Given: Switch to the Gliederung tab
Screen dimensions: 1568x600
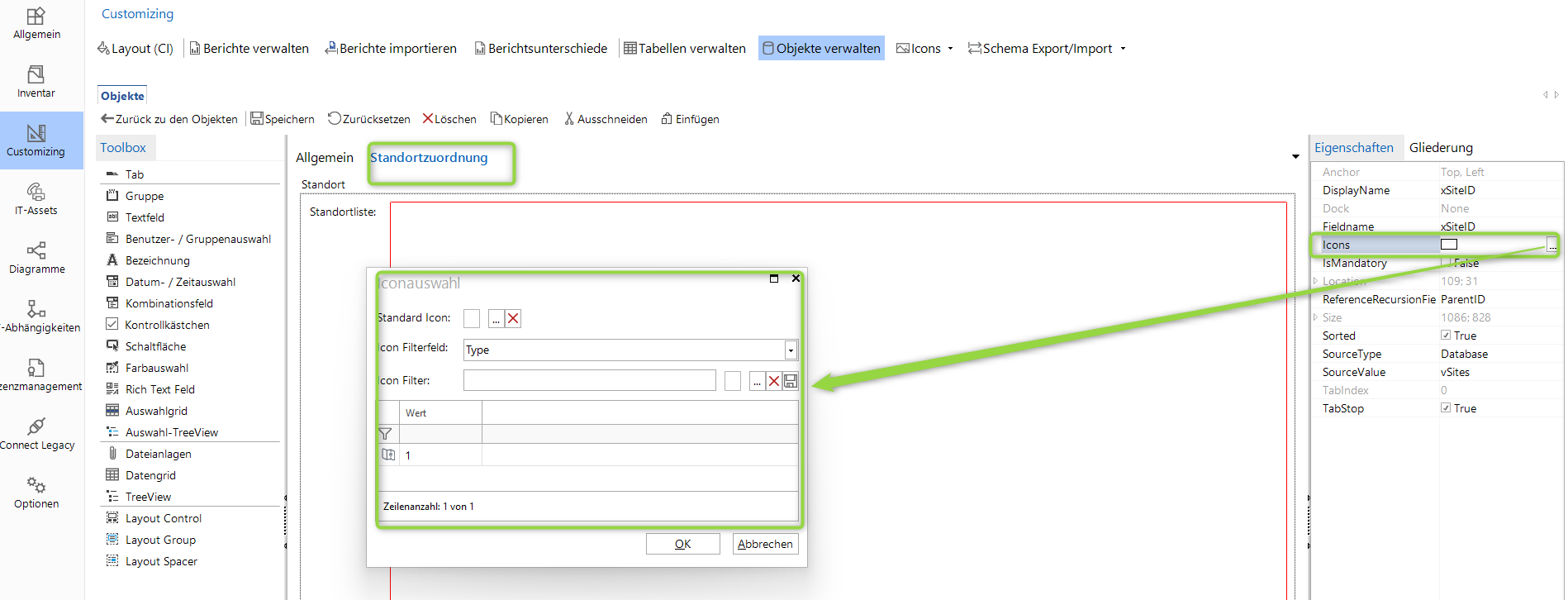Looking at the screenshot, I should 1441,148.
